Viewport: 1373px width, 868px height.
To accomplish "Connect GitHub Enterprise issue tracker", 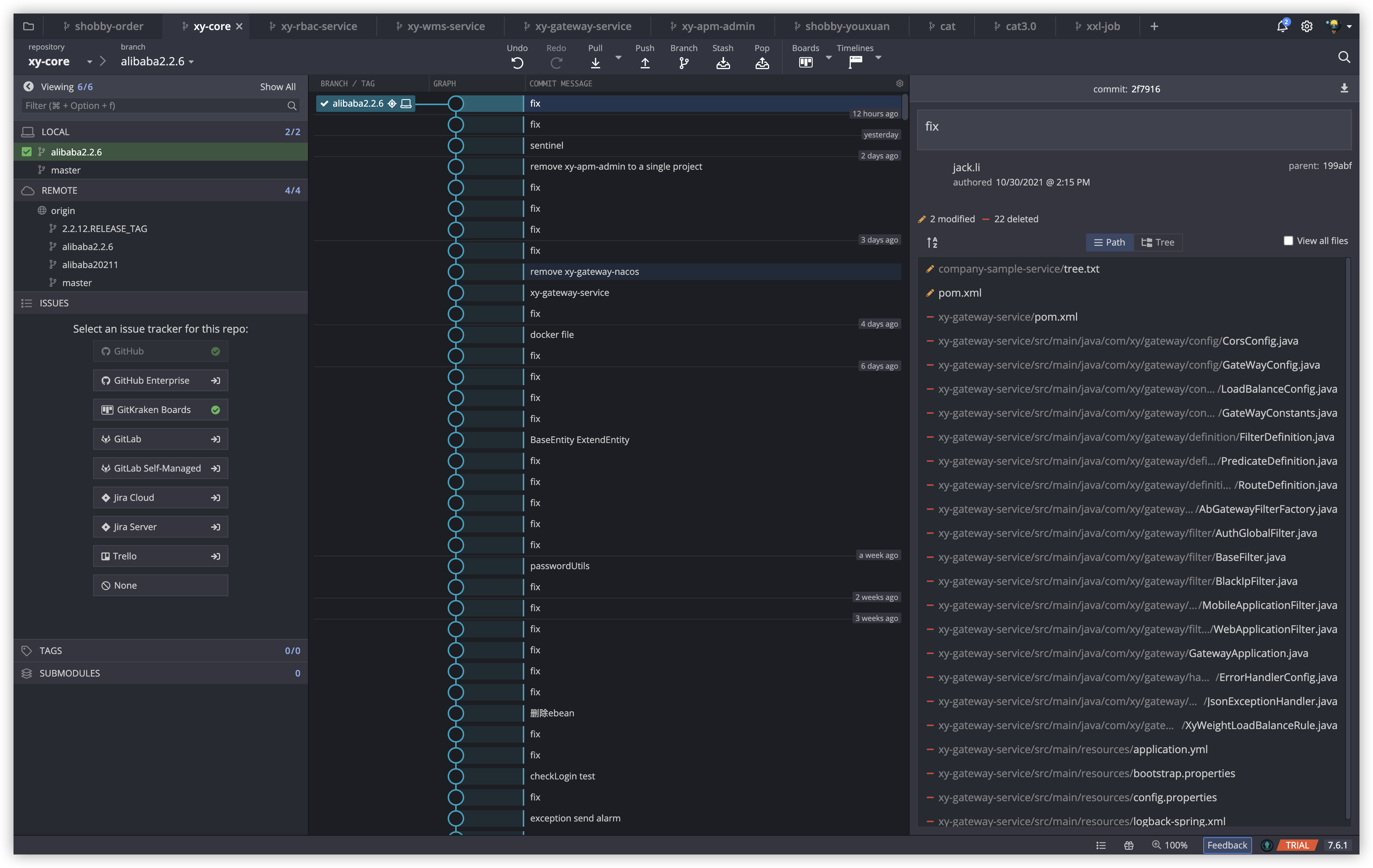I will pos(160,381).
